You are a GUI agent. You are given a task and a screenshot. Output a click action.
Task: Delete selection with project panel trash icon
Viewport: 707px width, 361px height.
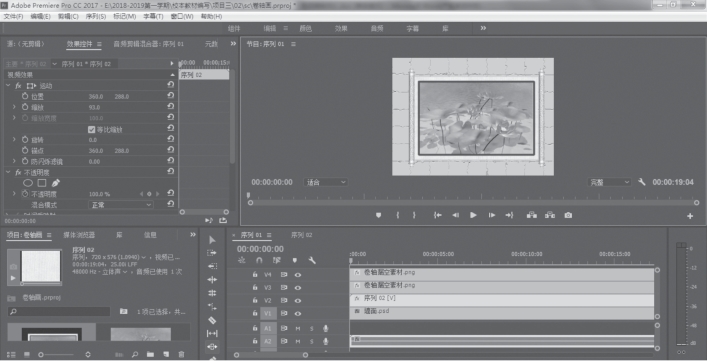[x=181, y=355]
